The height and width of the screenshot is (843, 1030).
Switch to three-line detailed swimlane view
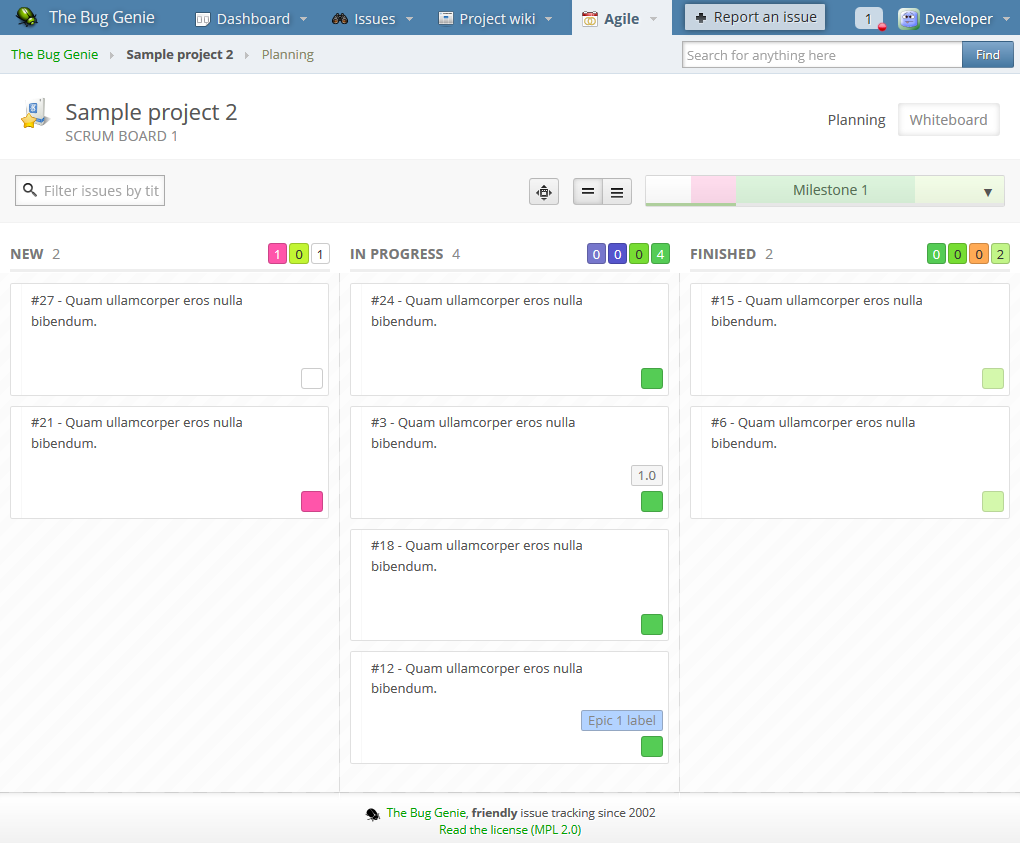pos(617,192)
